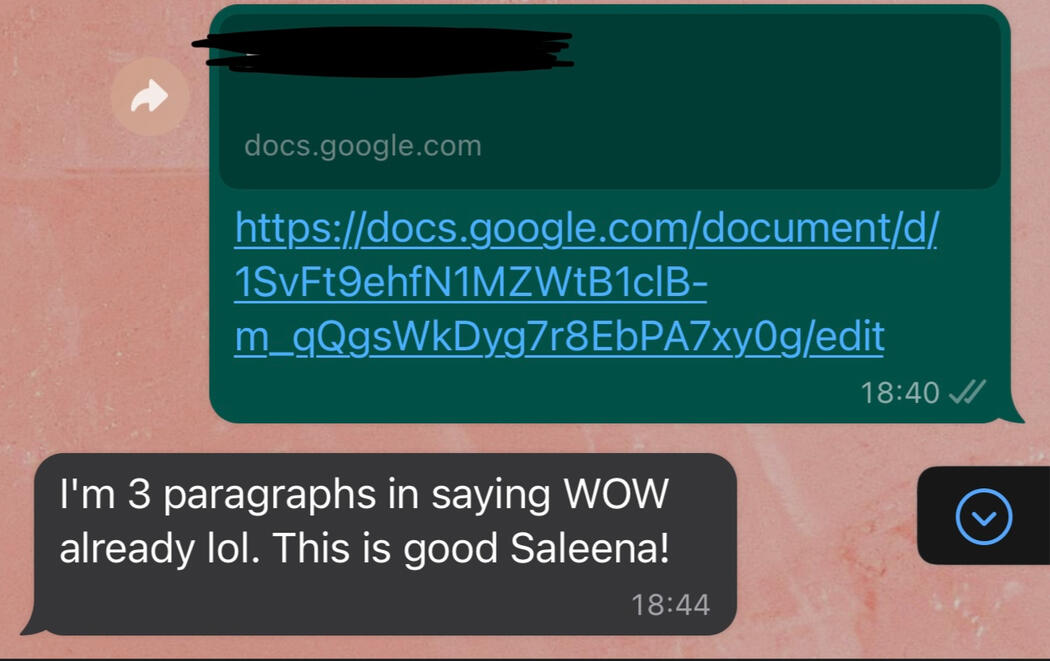
Task: Open the https://docs.google.com/document/d/ link line
Action: coord(587,229)
